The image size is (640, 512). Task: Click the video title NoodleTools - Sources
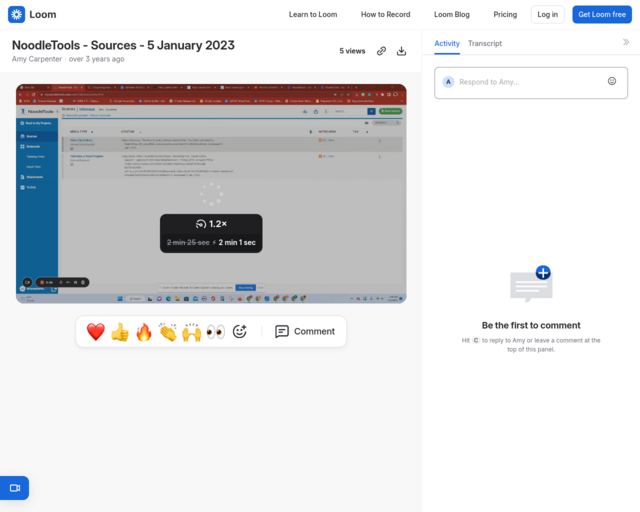point(123,45)
